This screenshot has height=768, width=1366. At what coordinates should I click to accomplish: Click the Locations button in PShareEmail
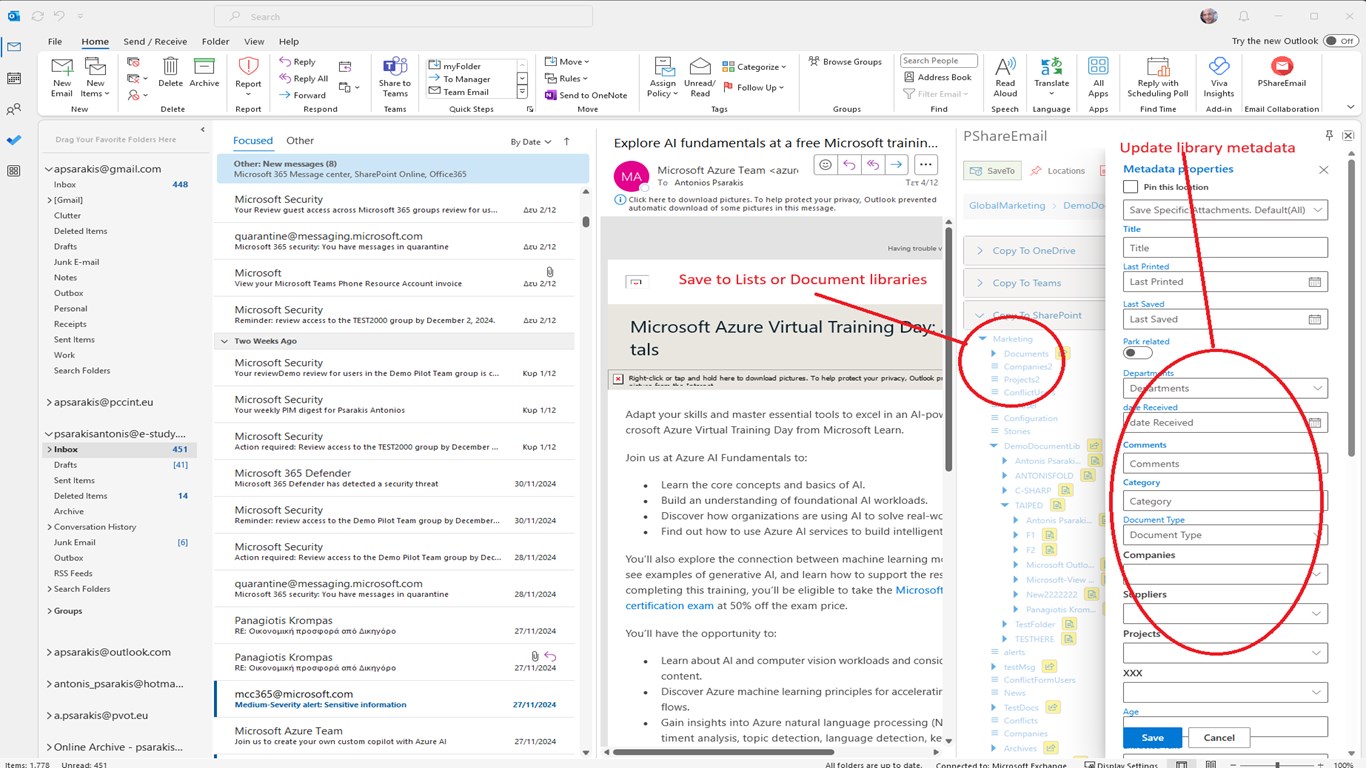tap(1058, 171)
